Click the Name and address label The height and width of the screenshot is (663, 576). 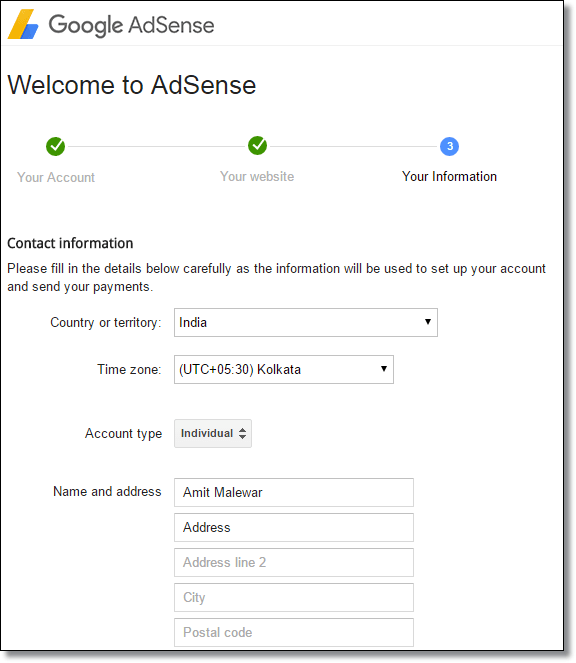[107, 491]
